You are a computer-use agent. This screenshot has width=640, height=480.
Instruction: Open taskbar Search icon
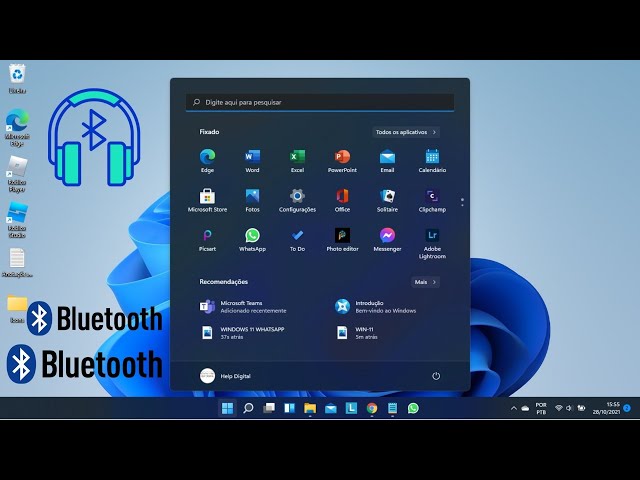point(248,408)
